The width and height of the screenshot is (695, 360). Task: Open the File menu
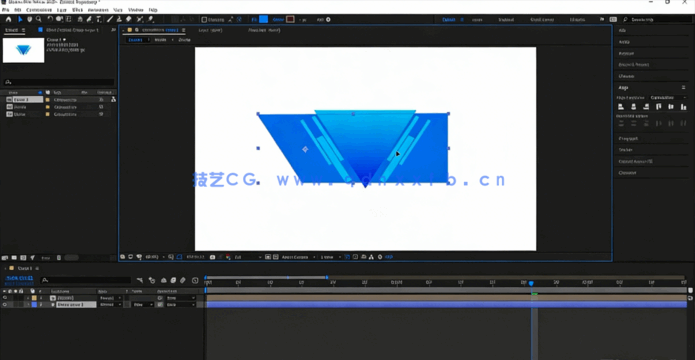(6, 9)
